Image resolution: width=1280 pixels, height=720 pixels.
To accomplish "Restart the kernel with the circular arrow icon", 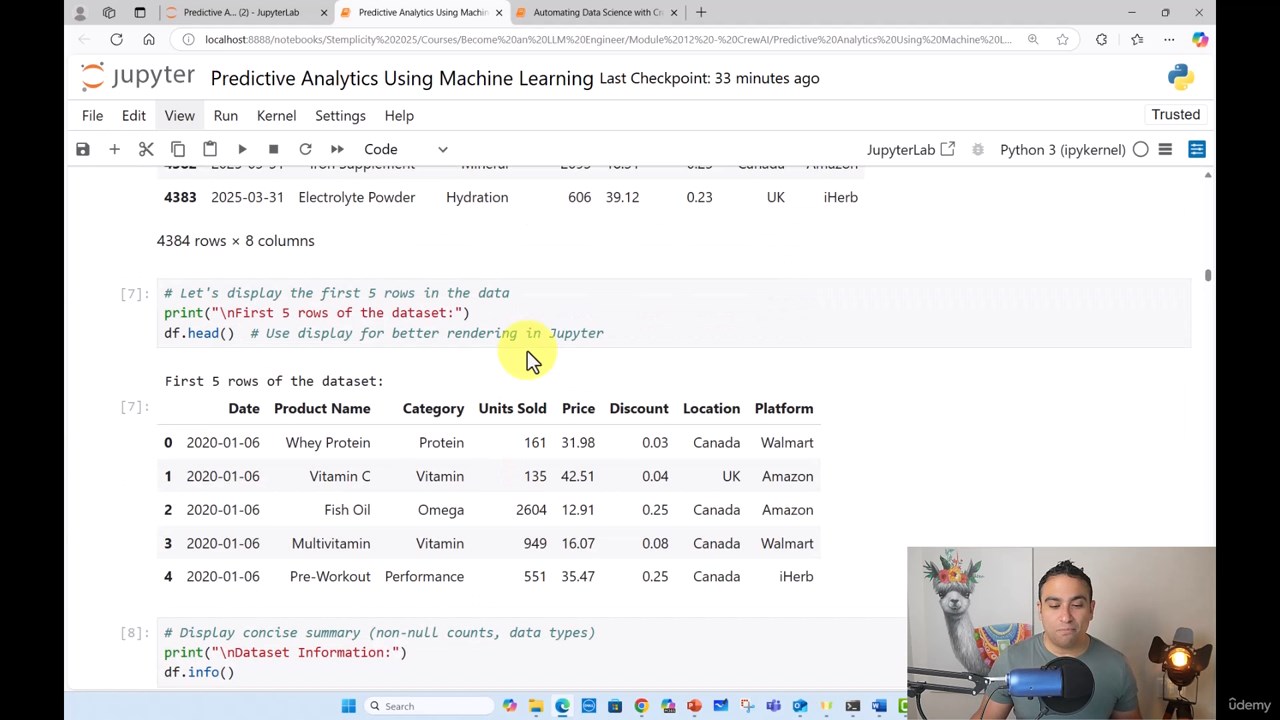I will pos(305,149).
